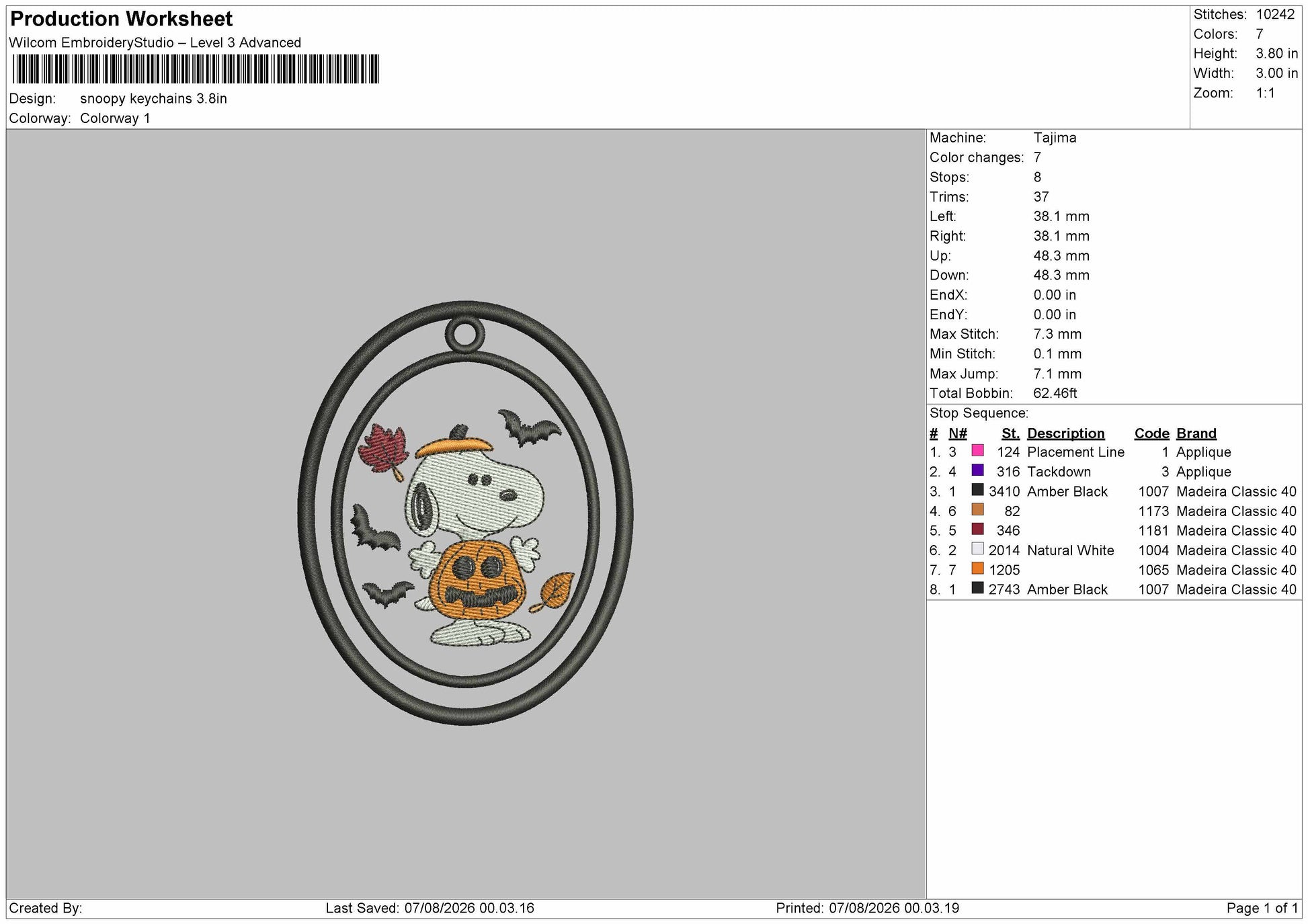Click the Trims value "37"
1308x924 pixels.
coord(1041,197)
